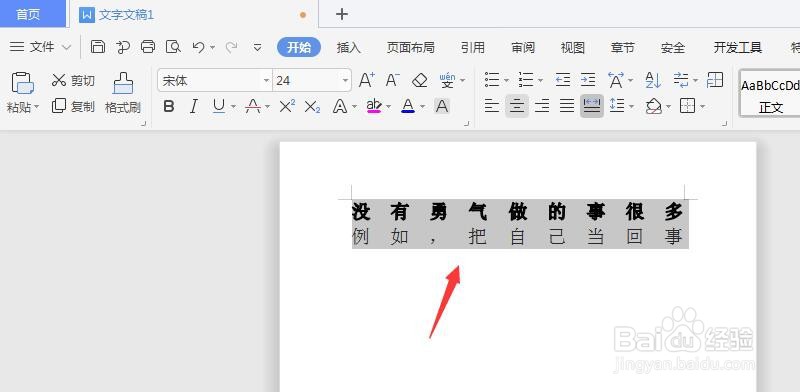Click the Chinese layout icon with arrows over A

click(x=615, y=80)
